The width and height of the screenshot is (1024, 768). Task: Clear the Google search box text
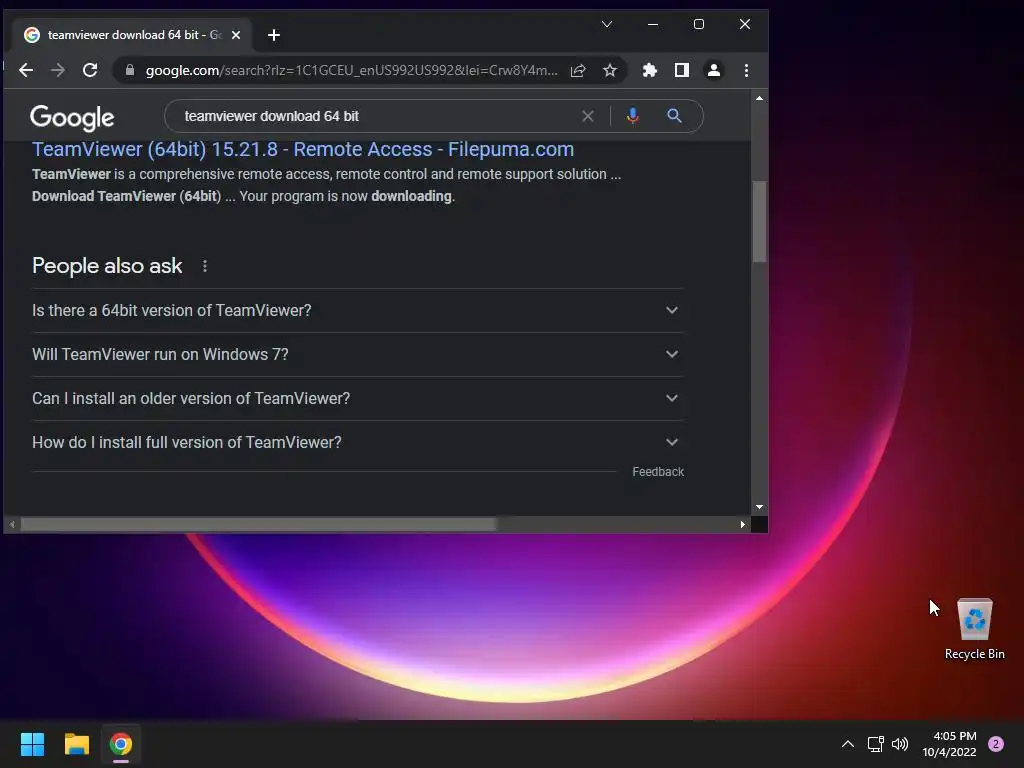coord(588,116)
